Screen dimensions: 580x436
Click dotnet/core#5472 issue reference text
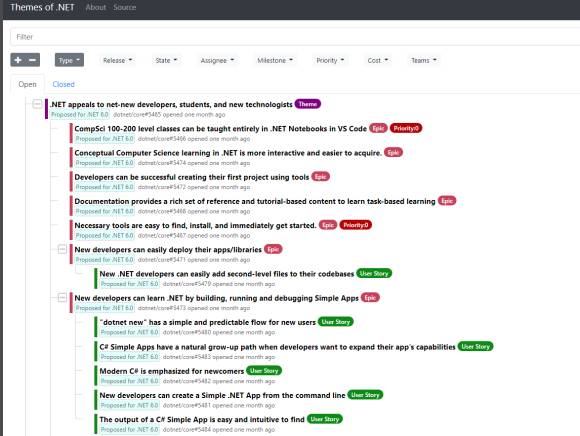click(162, 187)
